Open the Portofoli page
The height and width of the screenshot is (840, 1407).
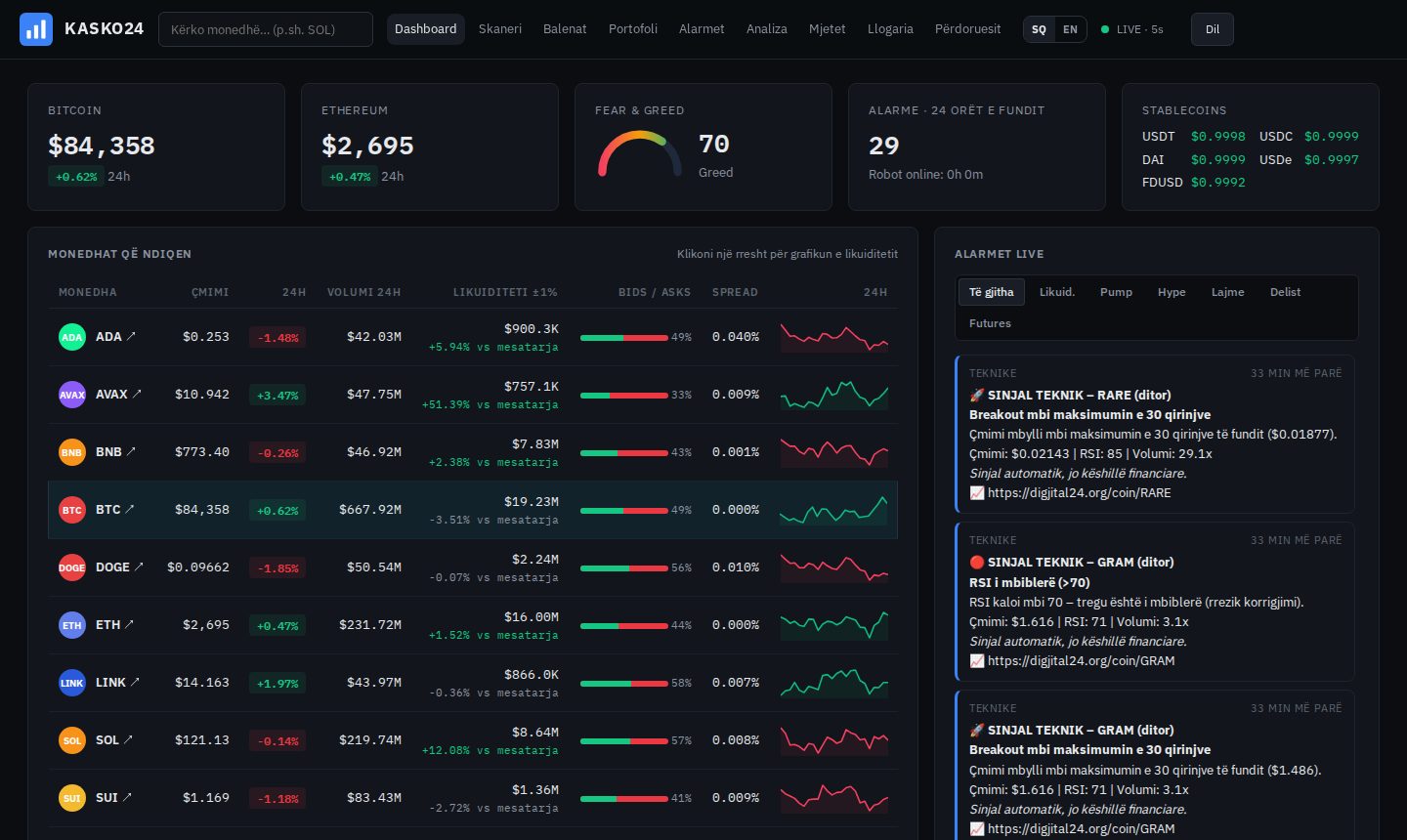click(633, 29)
